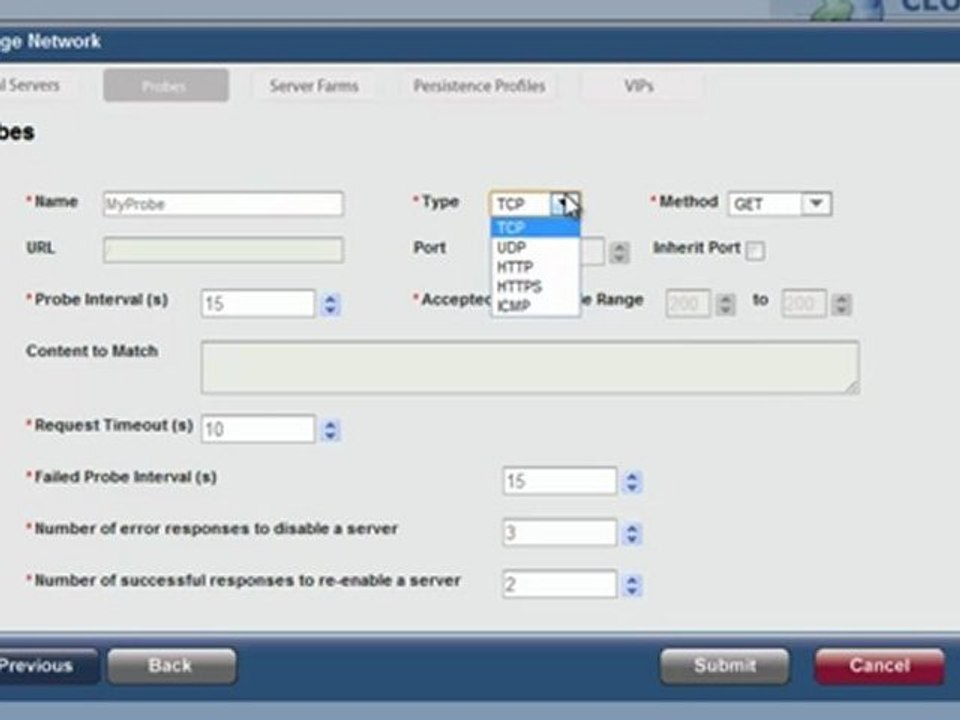
Task: Open the Method GET dropdown
Action: pyautogui.click(x=779, y=204)
